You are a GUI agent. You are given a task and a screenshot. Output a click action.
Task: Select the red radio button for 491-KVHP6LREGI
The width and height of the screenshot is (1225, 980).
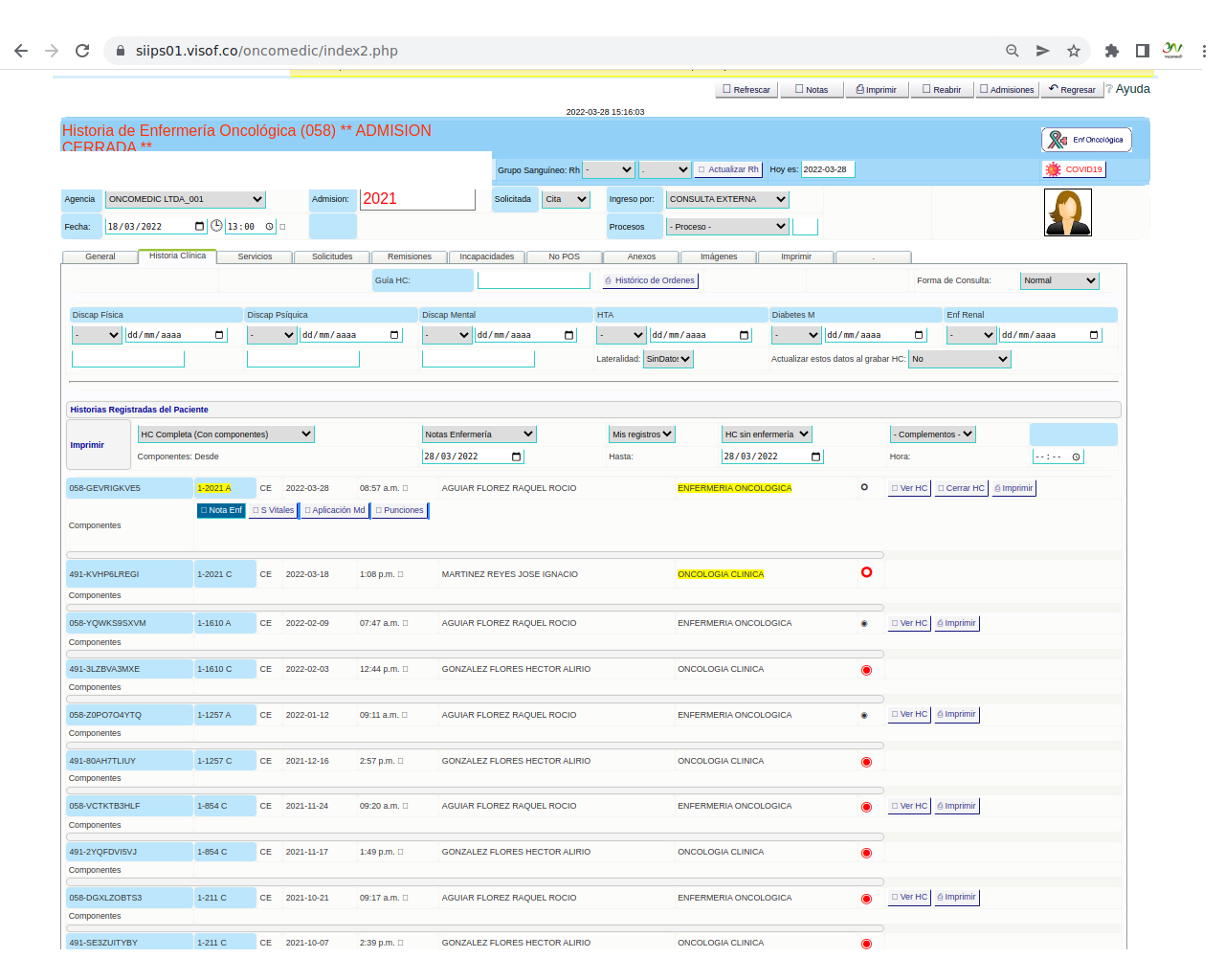(866, 572)
